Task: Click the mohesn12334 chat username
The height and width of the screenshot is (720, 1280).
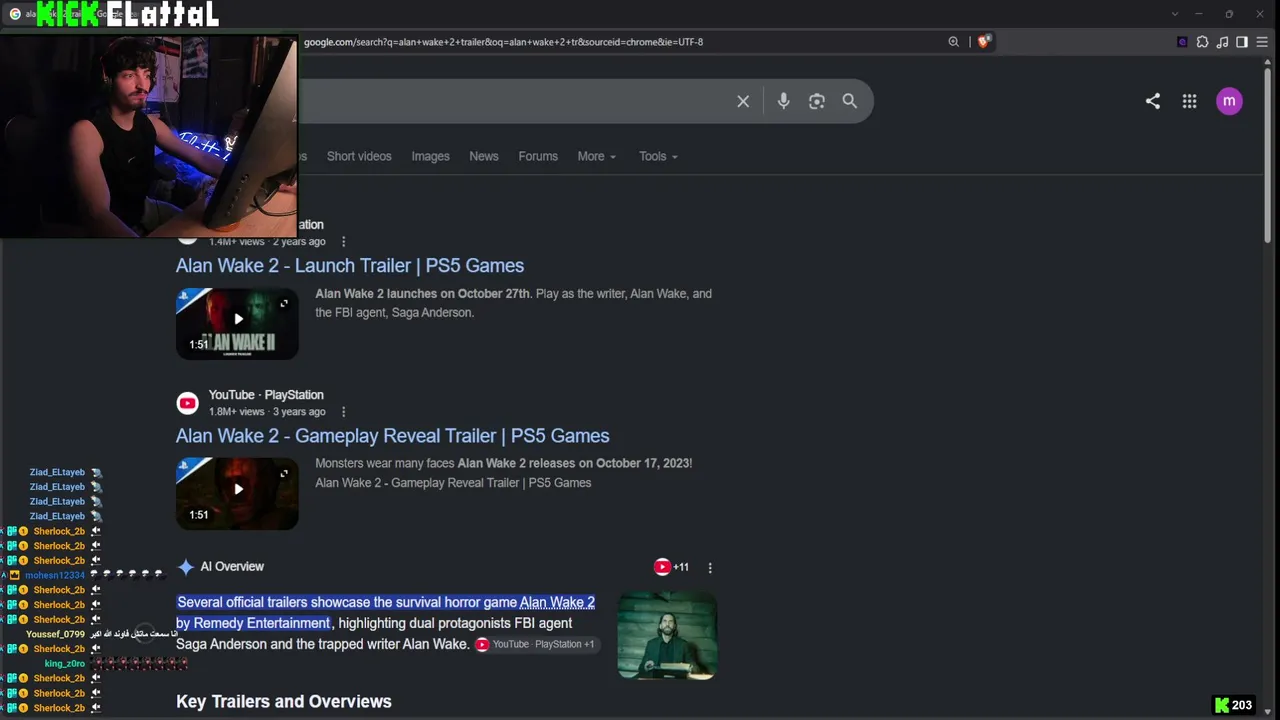Action: [55, 575]
